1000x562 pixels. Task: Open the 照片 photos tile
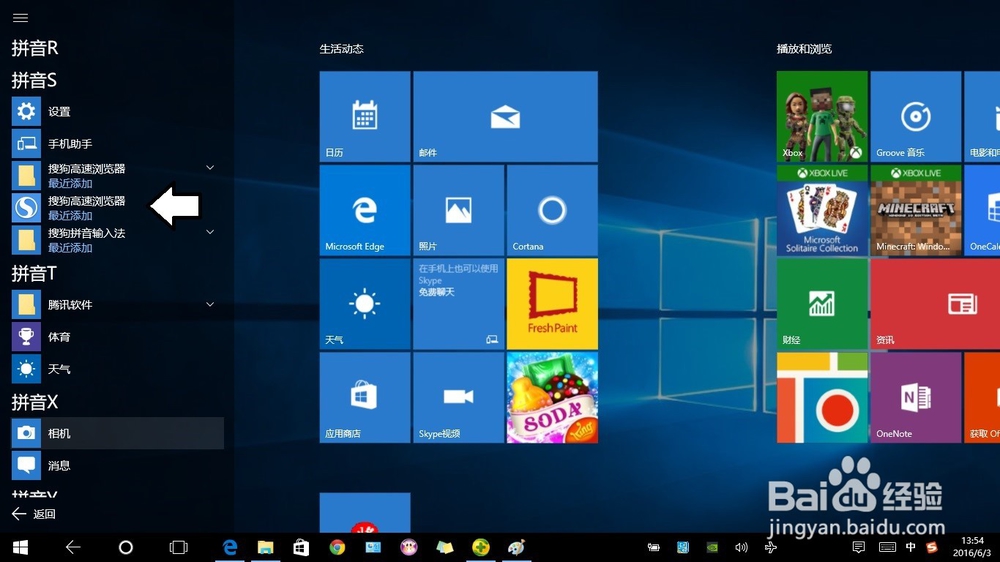459,210
